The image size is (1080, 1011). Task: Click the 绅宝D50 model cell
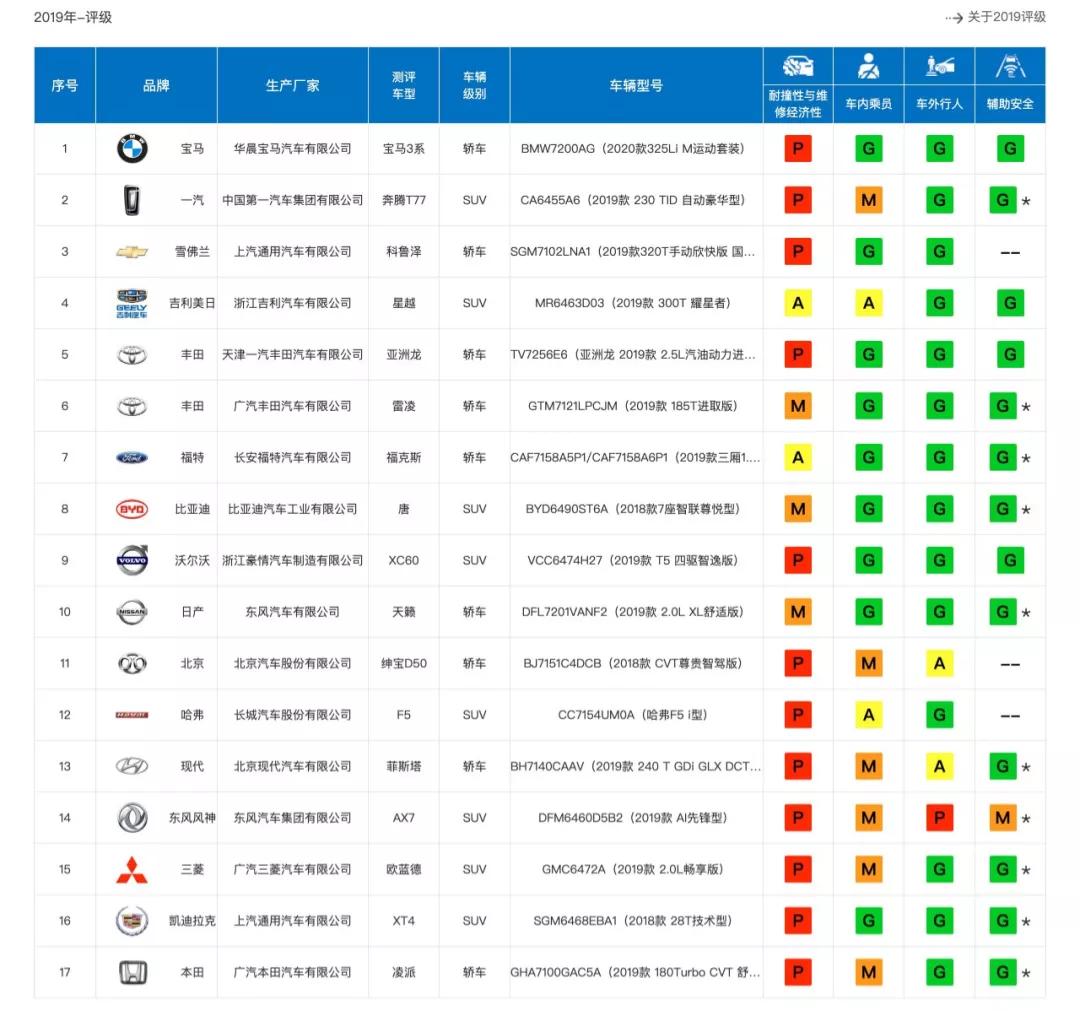(x=404, y=664)
